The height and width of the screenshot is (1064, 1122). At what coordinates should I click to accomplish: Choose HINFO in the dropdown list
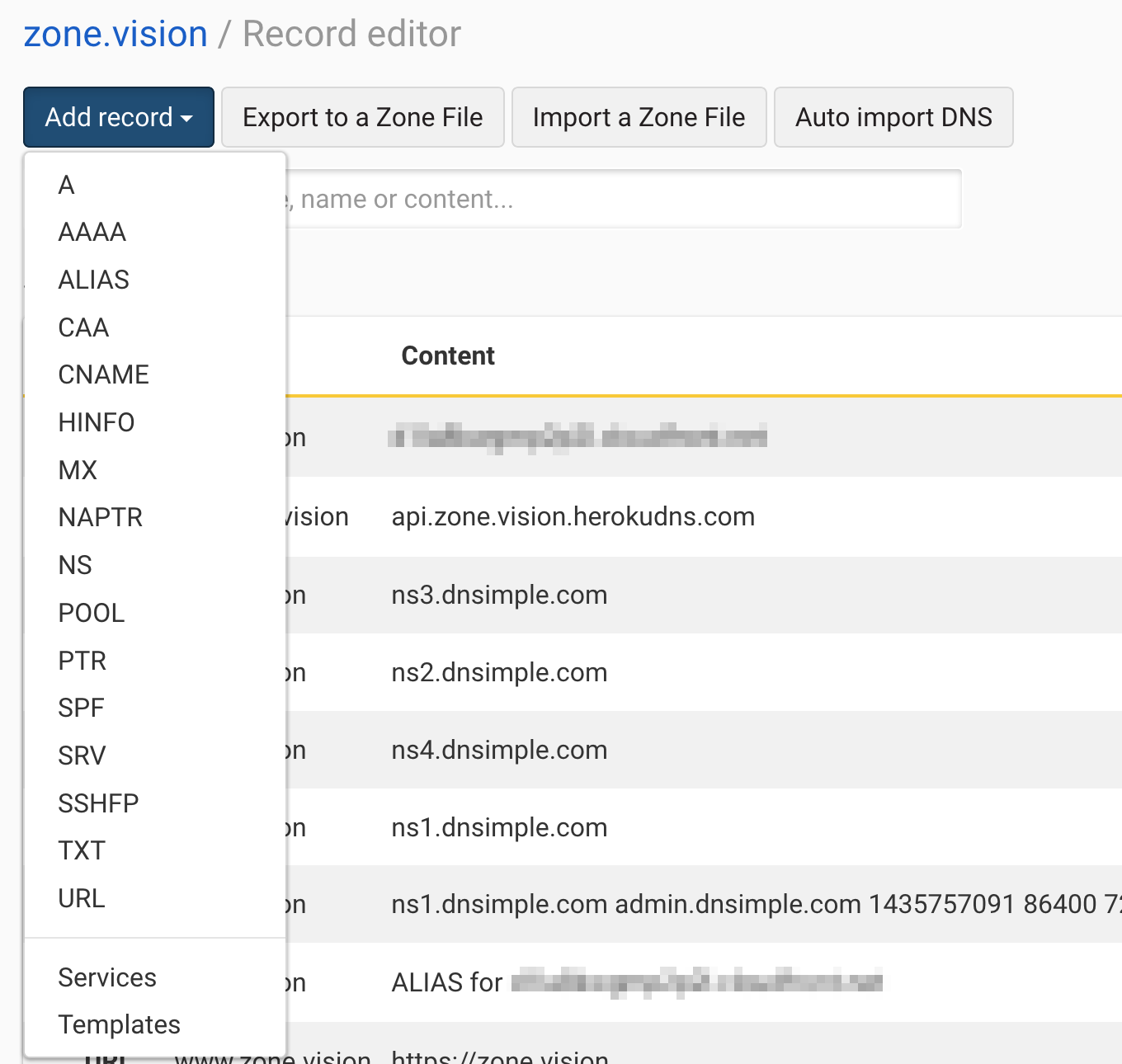[x=97, y=422]
